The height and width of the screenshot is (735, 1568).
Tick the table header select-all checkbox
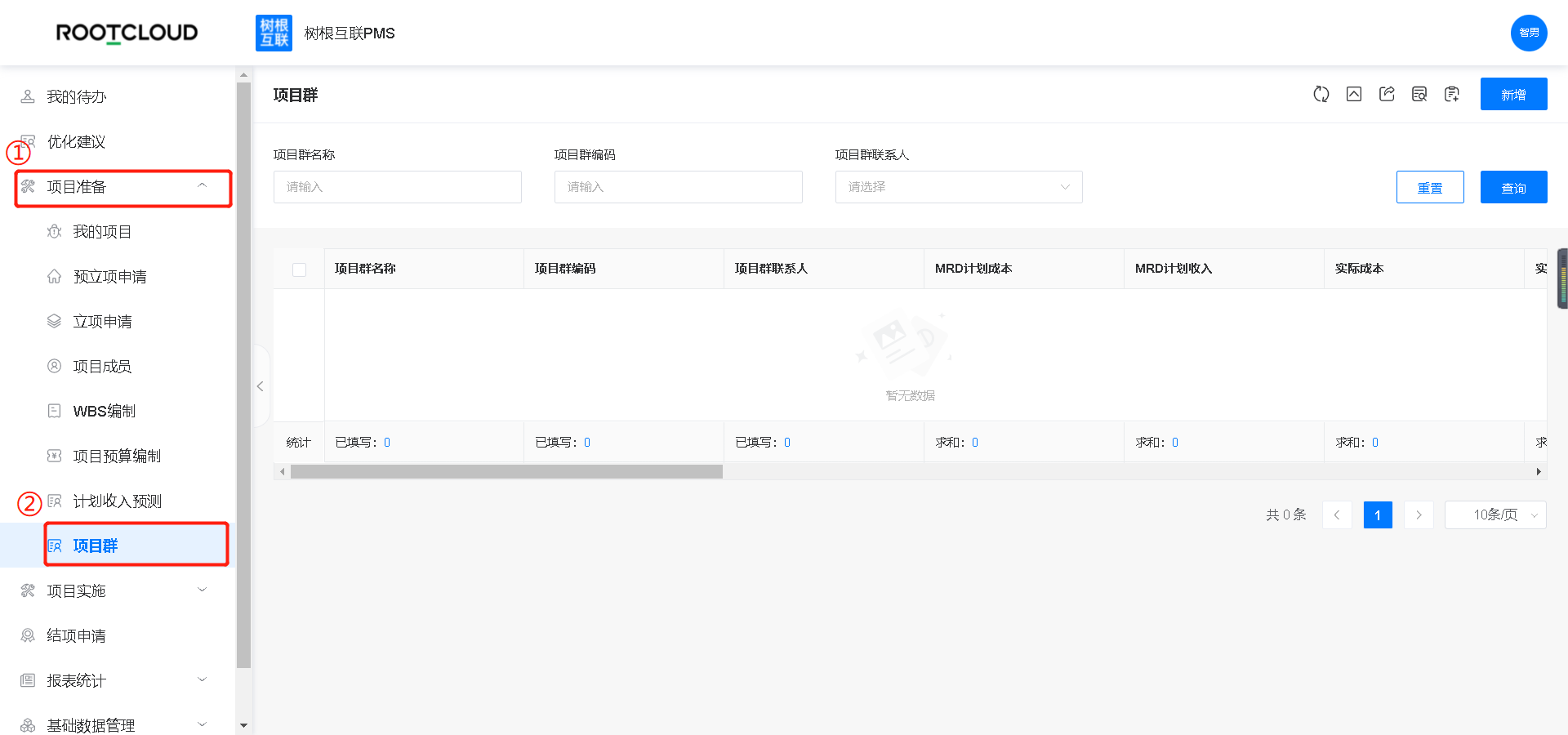pos(299,269)
